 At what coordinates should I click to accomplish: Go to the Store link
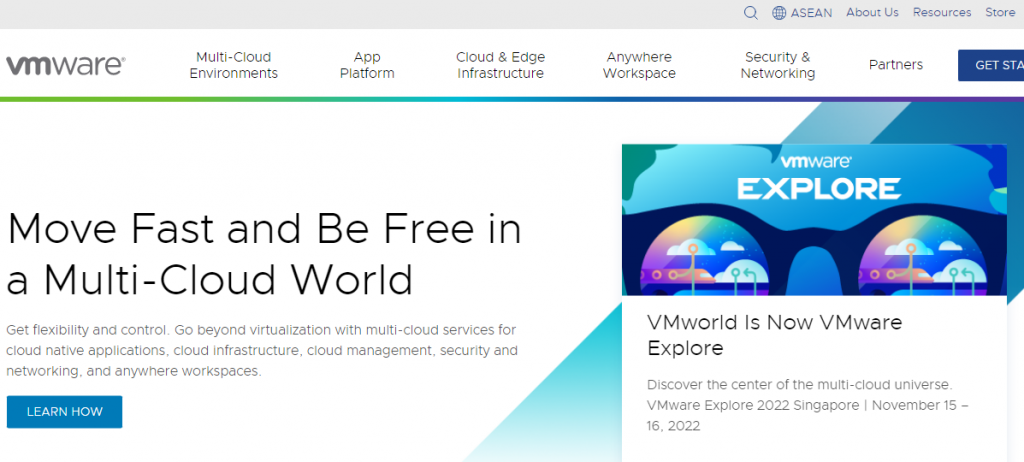click(x=1000, y=13)
